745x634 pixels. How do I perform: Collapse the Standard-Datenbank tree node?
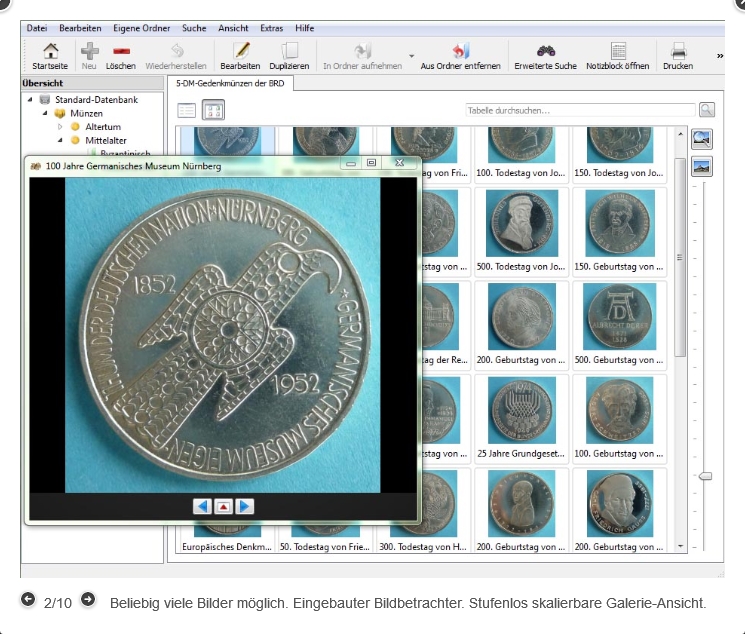coord(30,100)
